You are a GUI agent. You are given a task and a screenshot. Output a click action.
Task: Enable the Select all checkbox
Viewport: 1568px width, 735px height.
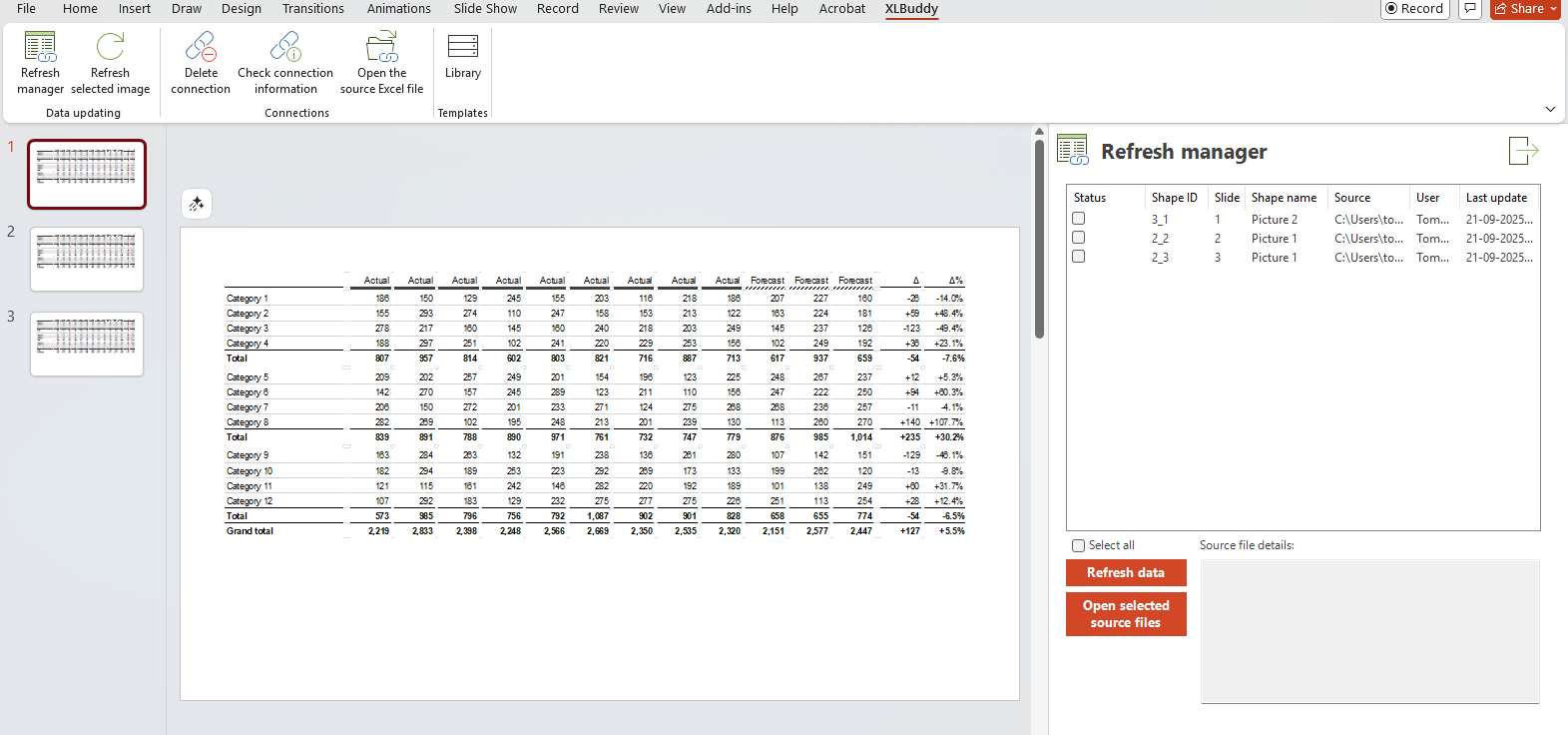pos(1078,545)
